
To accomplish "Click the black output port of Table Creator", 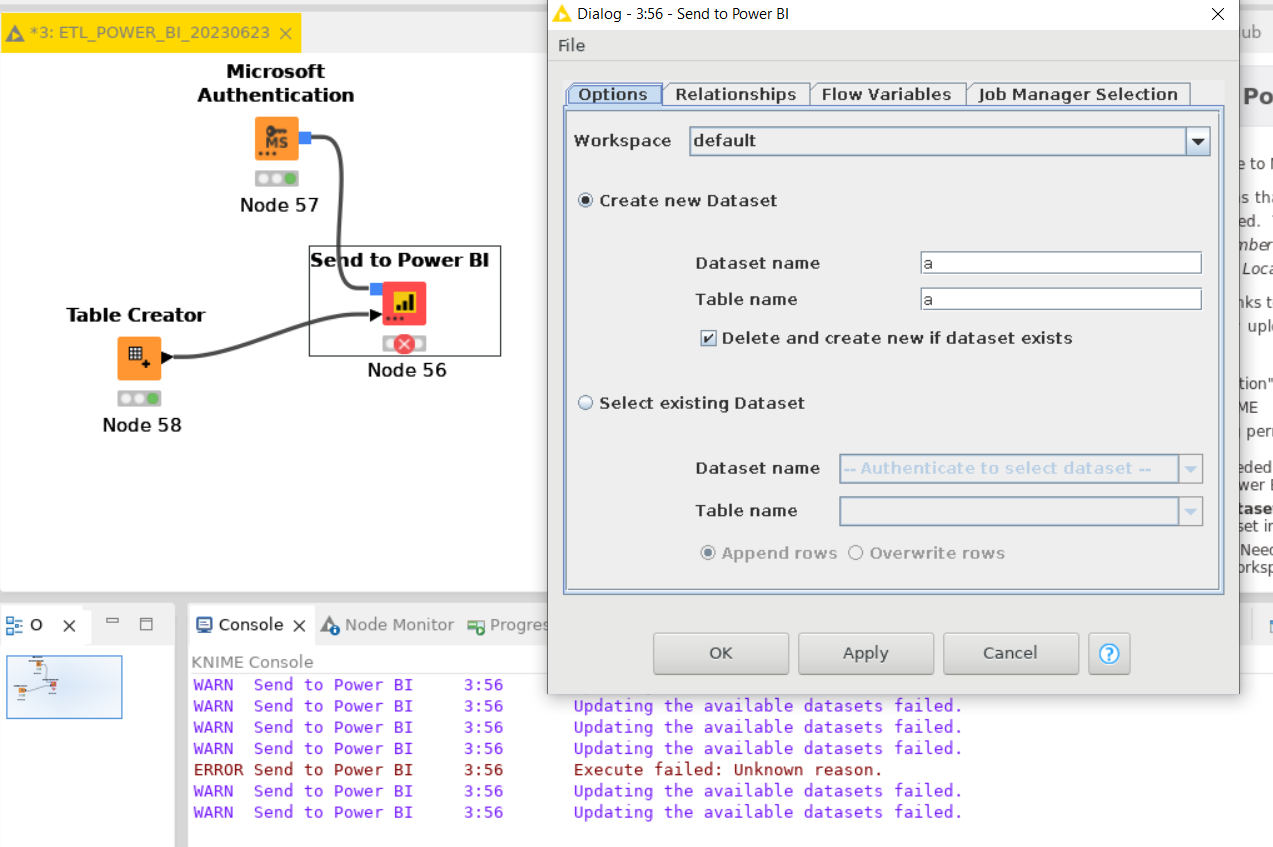I will pos(166,357).
